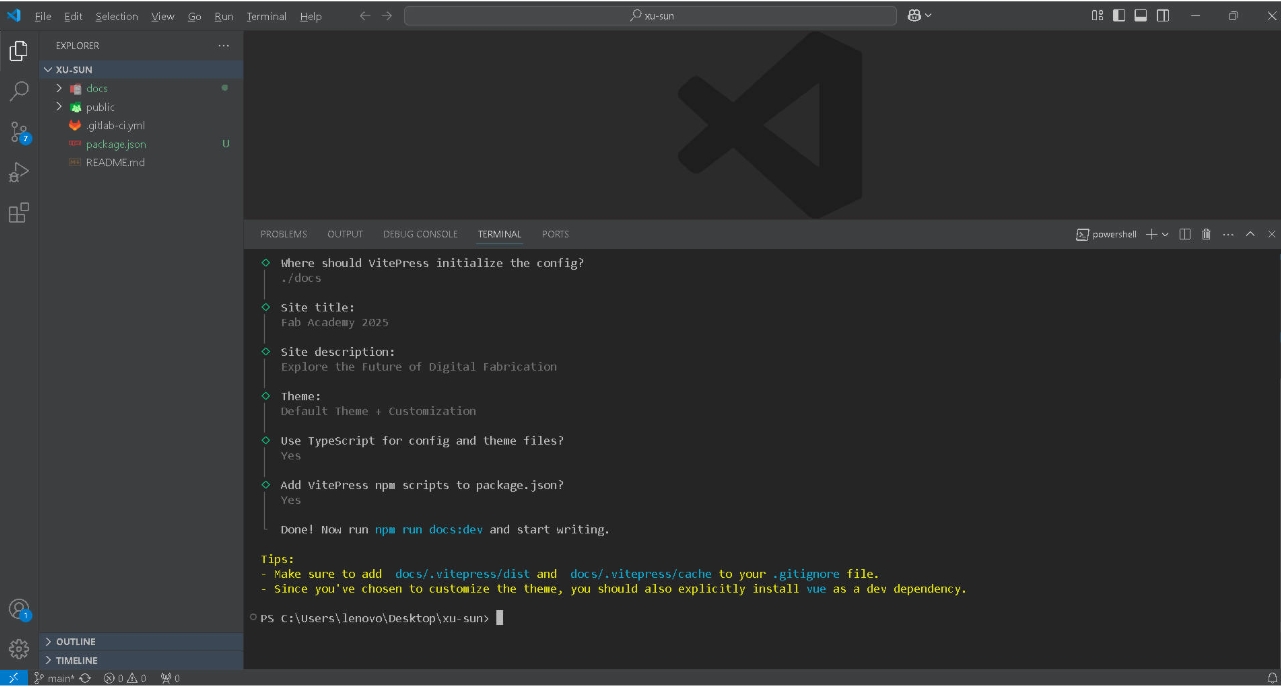Open Copilot chat icon in title bar

tap(914, 15)
